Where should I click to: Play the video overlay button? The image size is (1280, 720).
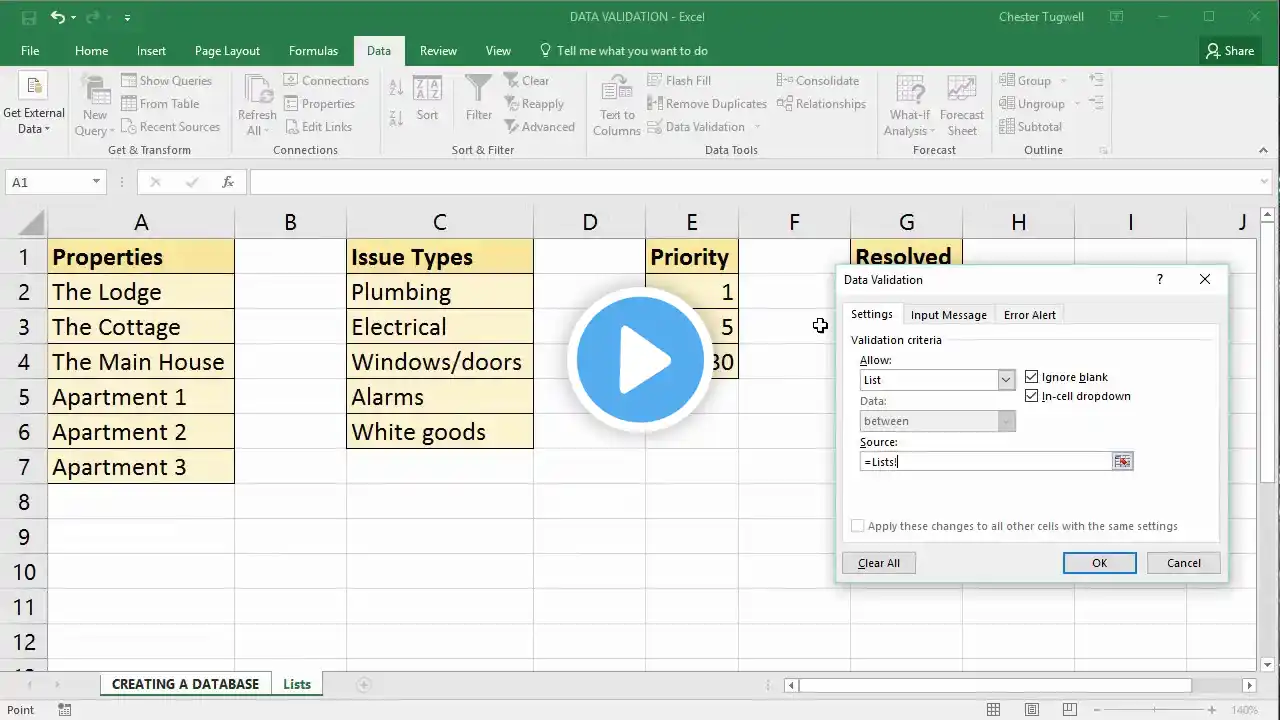(640, 360)
